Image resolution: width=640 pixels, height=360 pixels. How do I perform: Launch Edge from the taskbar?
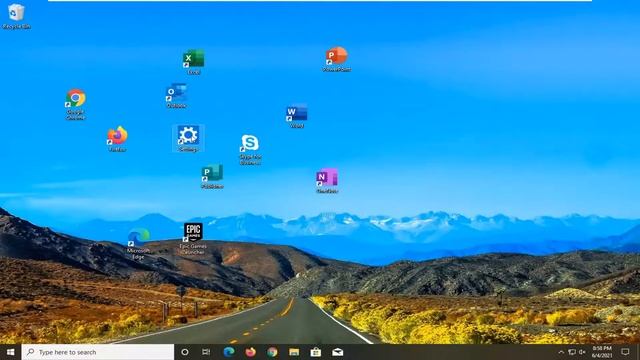229,352
